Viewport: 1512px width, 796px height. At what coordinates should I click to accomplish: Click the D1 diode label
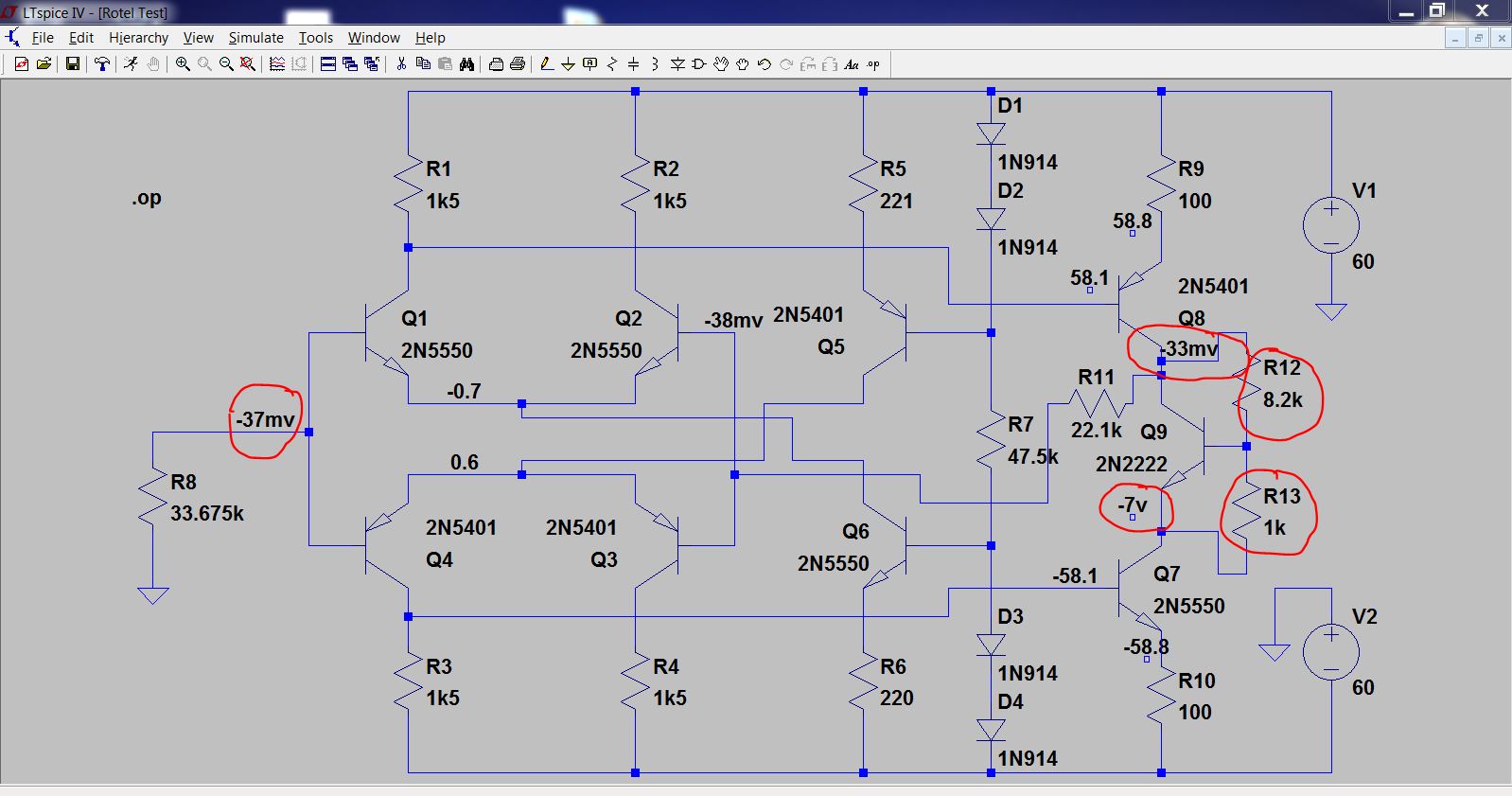(x=1010, y=105)
